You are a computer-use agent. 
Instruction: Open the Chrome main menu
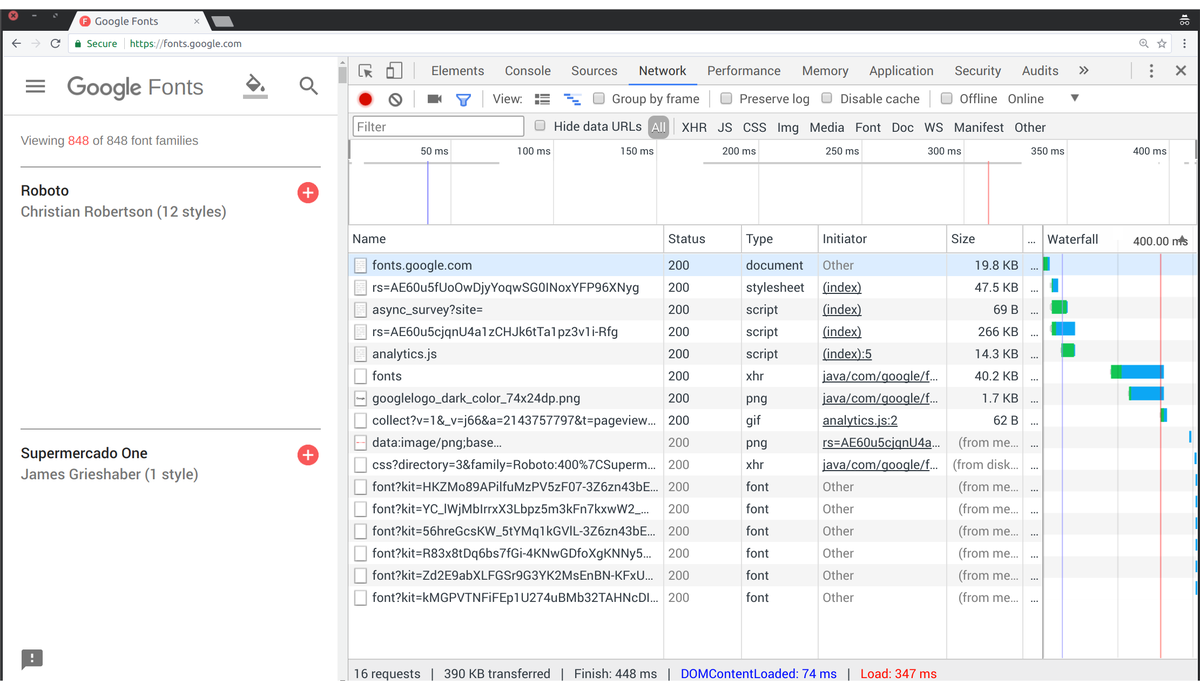(1185, 44)
